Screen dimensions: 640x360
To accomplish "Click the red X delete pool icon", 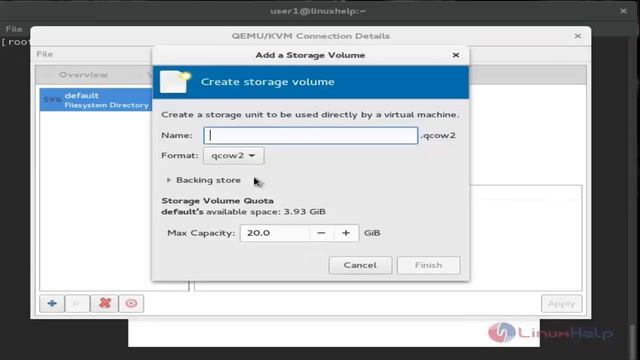I will point(104,303).
